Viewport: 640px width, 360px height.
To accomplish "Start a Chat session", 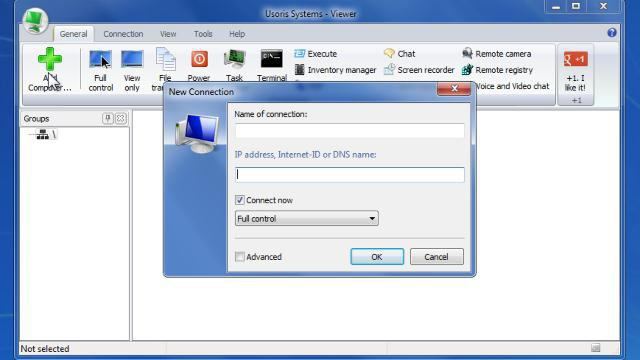I will tap(399, 54).
